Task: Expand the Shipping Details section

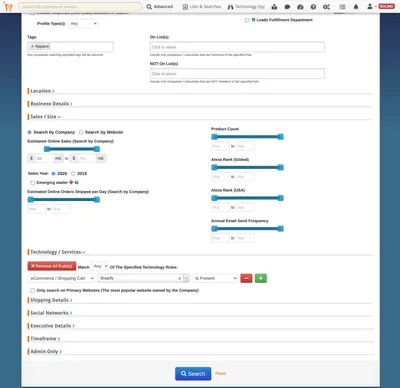Action: click(x=51, y=300)
